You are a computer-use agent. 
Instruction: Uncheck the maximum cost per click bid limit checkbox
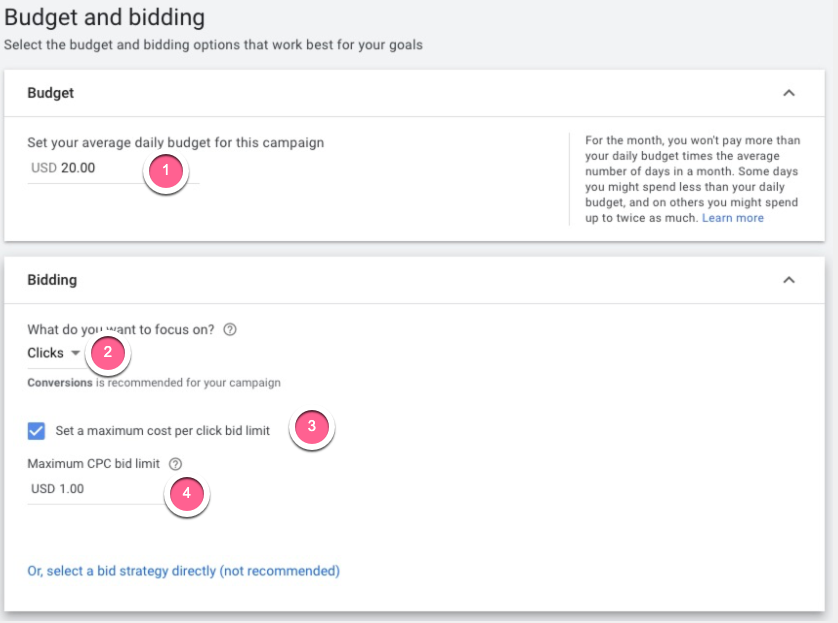click(x=37, y=431)
